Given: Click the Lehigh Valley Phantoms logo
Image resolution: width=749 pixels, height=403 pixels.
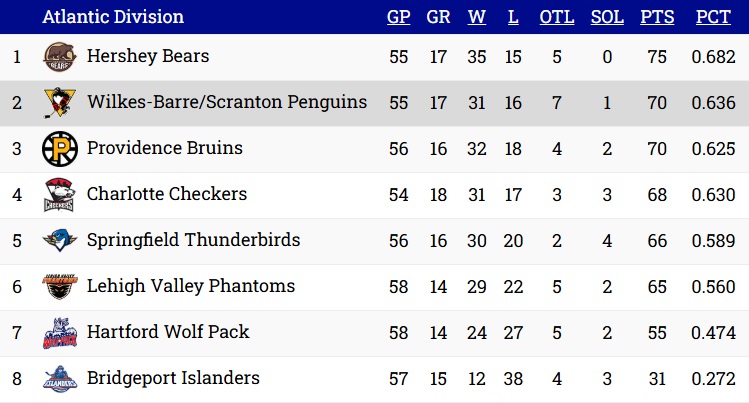Looking at the screenshot, I should point(60,286).
